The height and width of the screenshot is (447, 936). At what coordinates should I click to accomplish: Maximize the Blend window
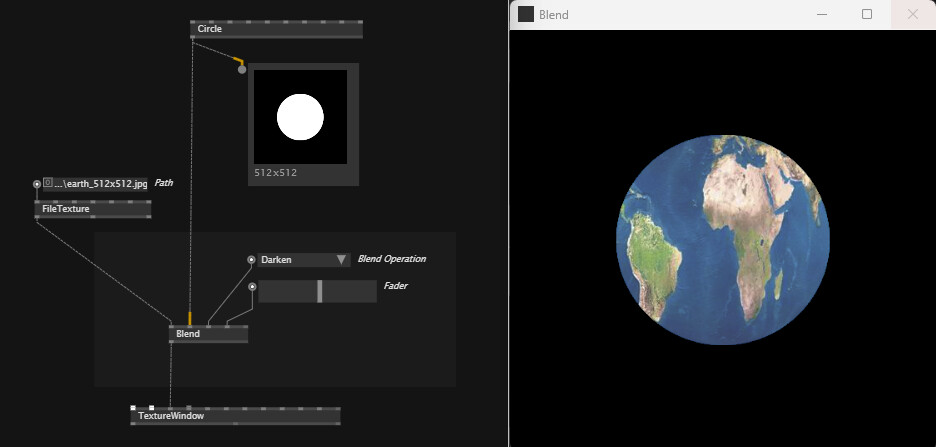click(867, 14)
